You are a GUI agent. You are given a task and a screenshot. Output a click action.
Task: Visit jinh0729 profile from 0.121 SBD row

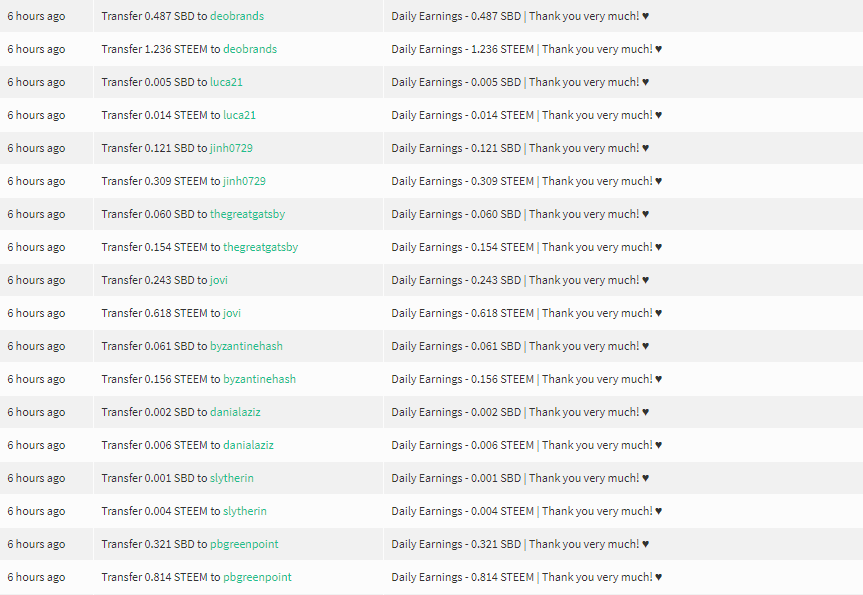pyautogui.click(x=231, y=148)
